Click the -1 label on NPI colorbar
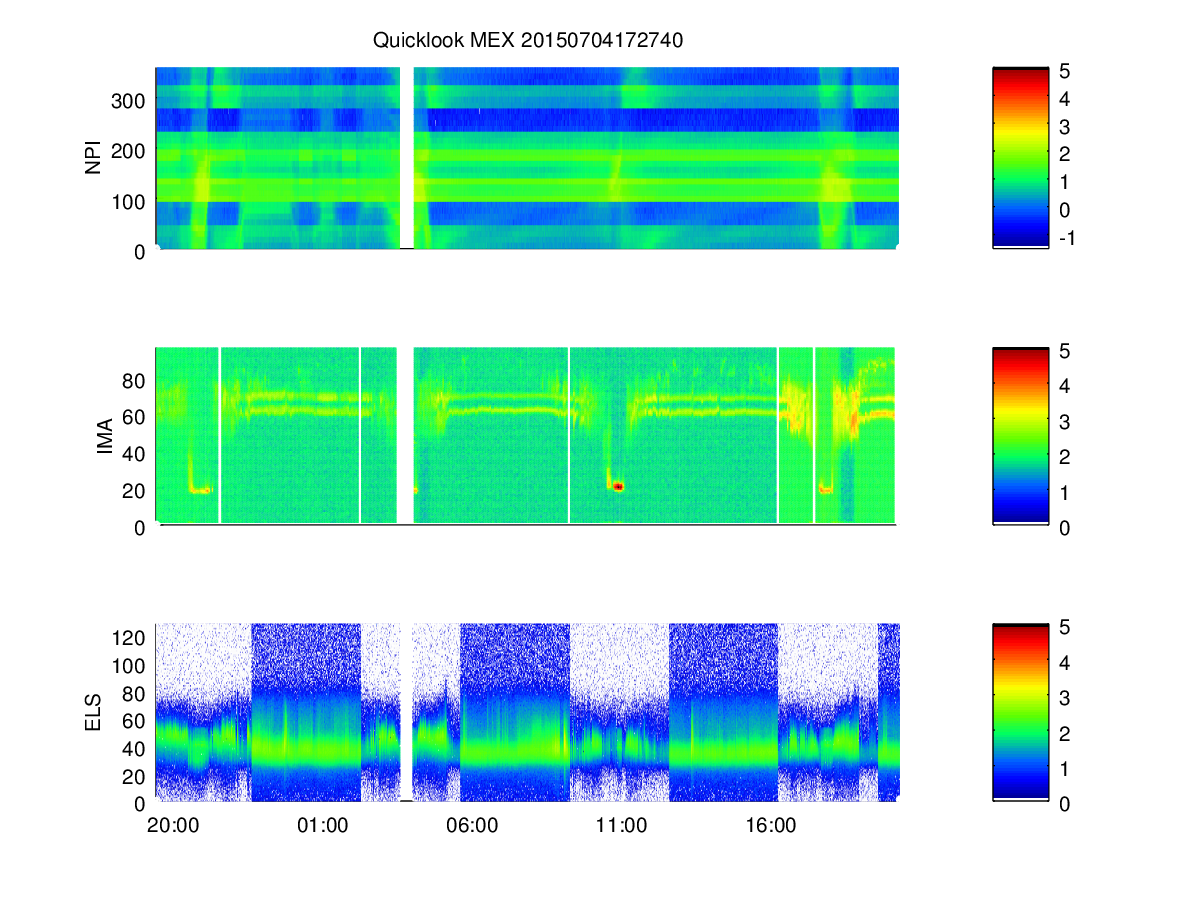Screen dimensions: 1200x900 coord(1067,238)
